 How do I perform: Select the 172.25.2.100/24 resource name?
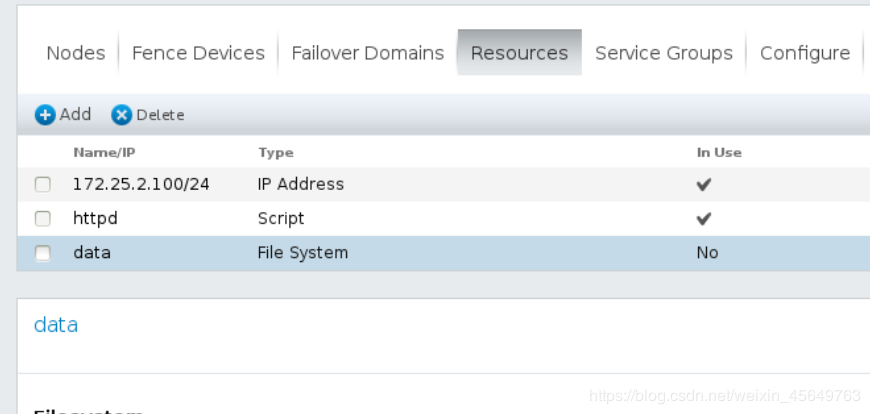tap(141, 184)
